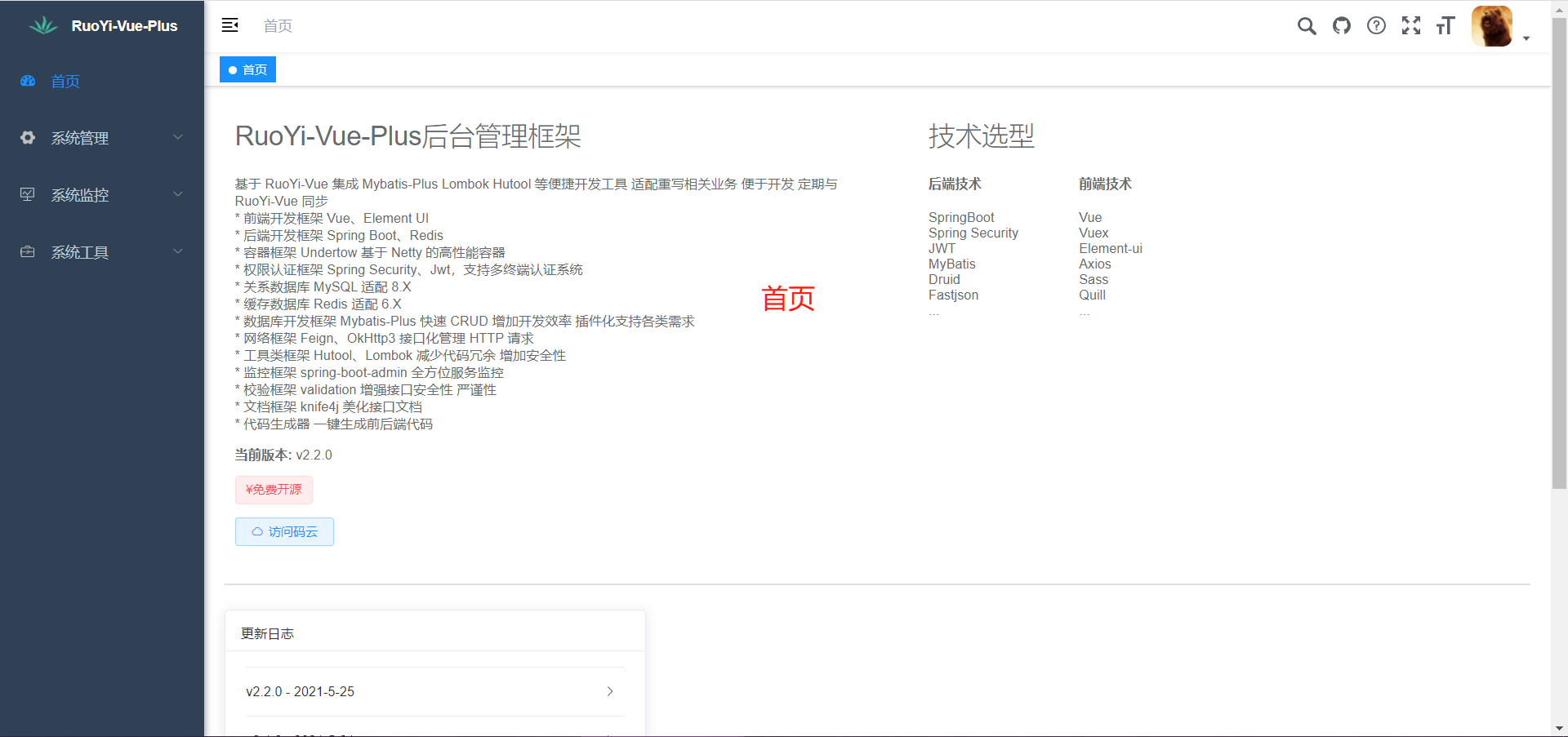Click Spring Security in the backend list
The image size is (1568, 737).
[x=973, y=233]
